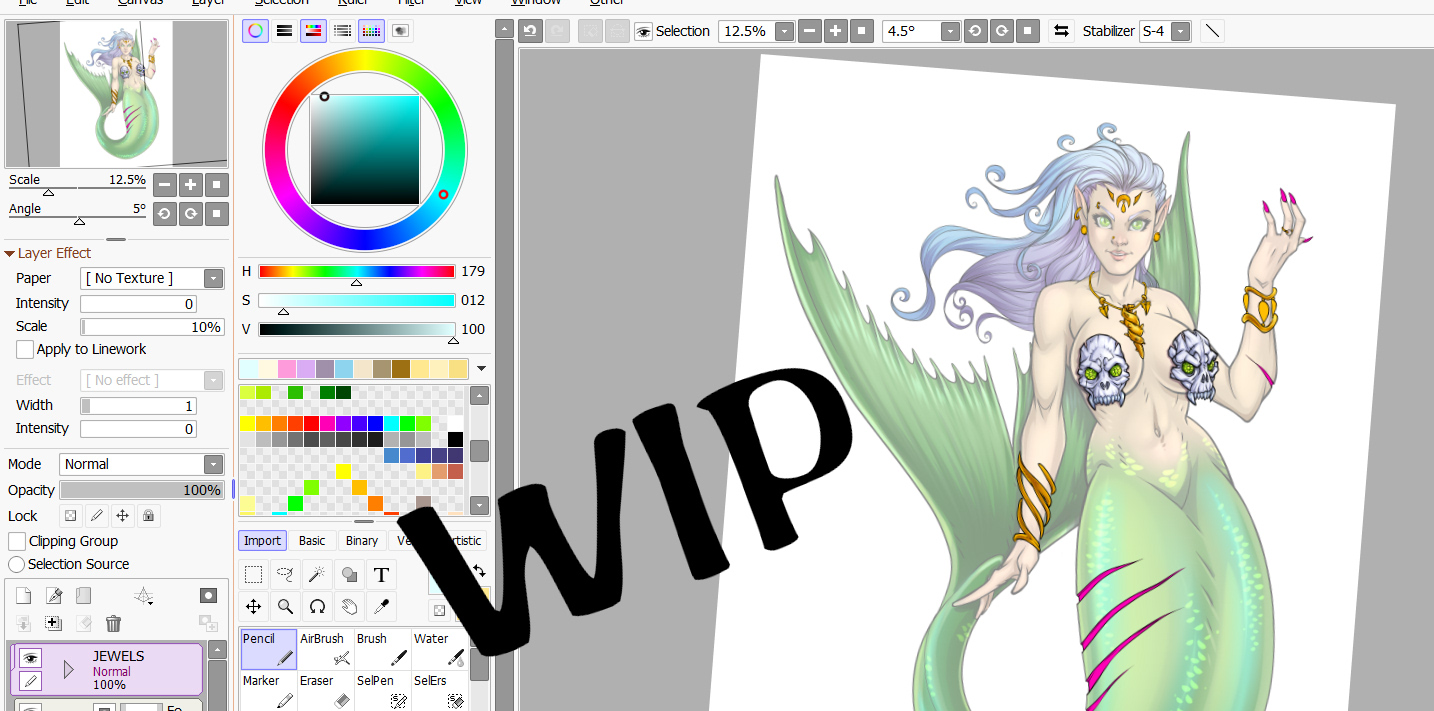The image size is (1434, 711).
Task: Select the Rotate view tool
Action: (317, 606)
